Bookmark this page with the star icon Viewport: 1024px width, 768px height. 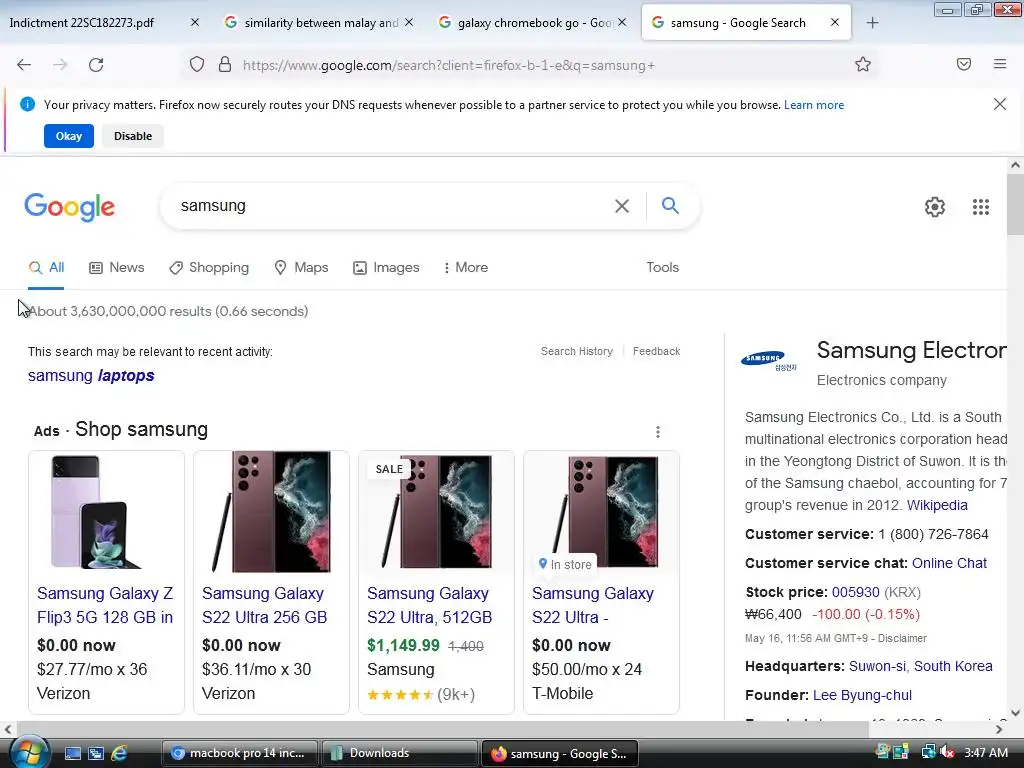863,64
